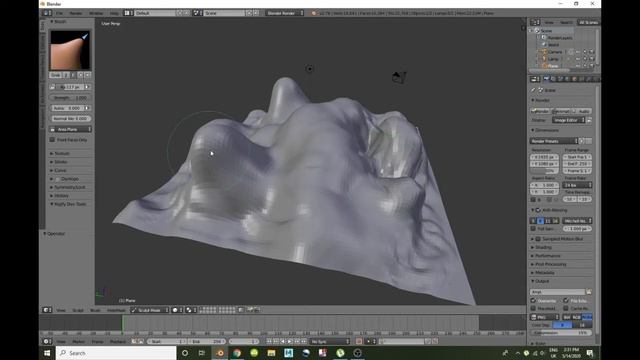Open Google Chrome from the taskbar

(237, 353)
